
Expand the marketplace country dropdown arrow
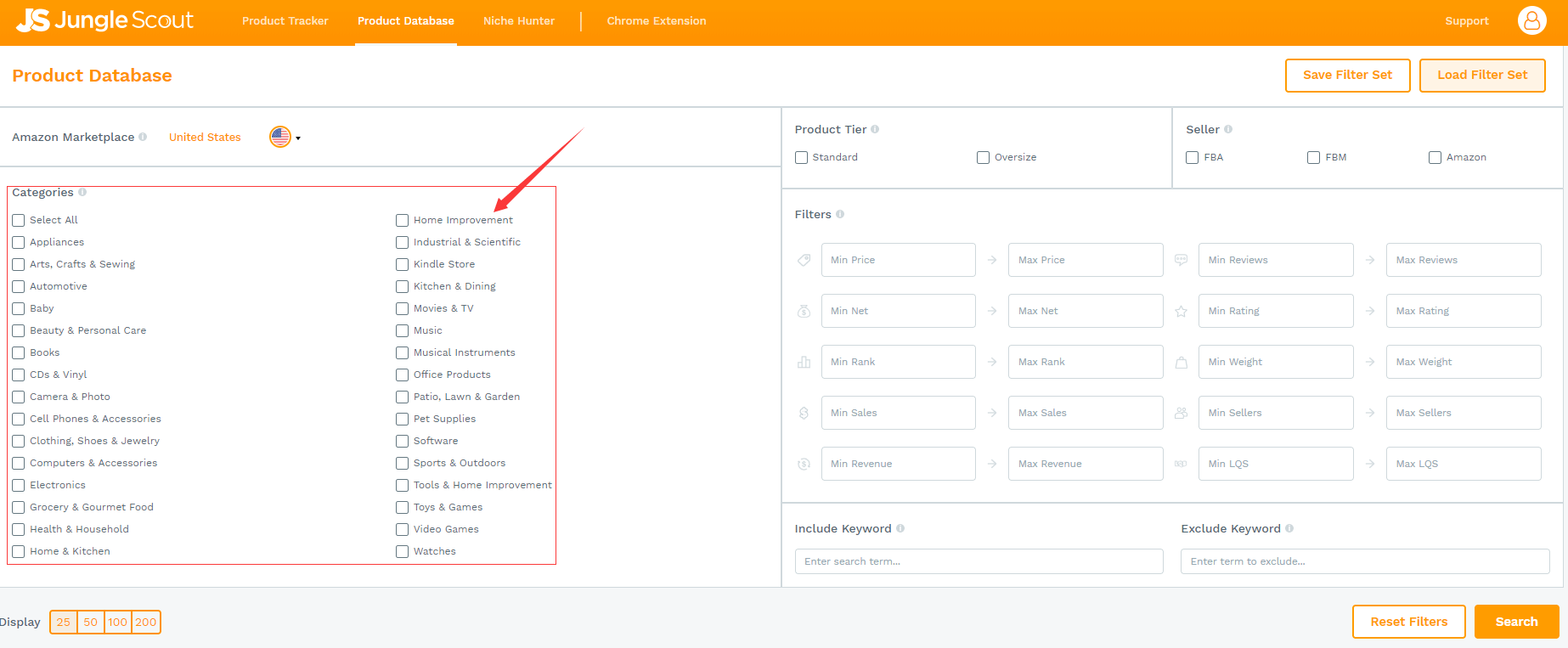[298, 138]
